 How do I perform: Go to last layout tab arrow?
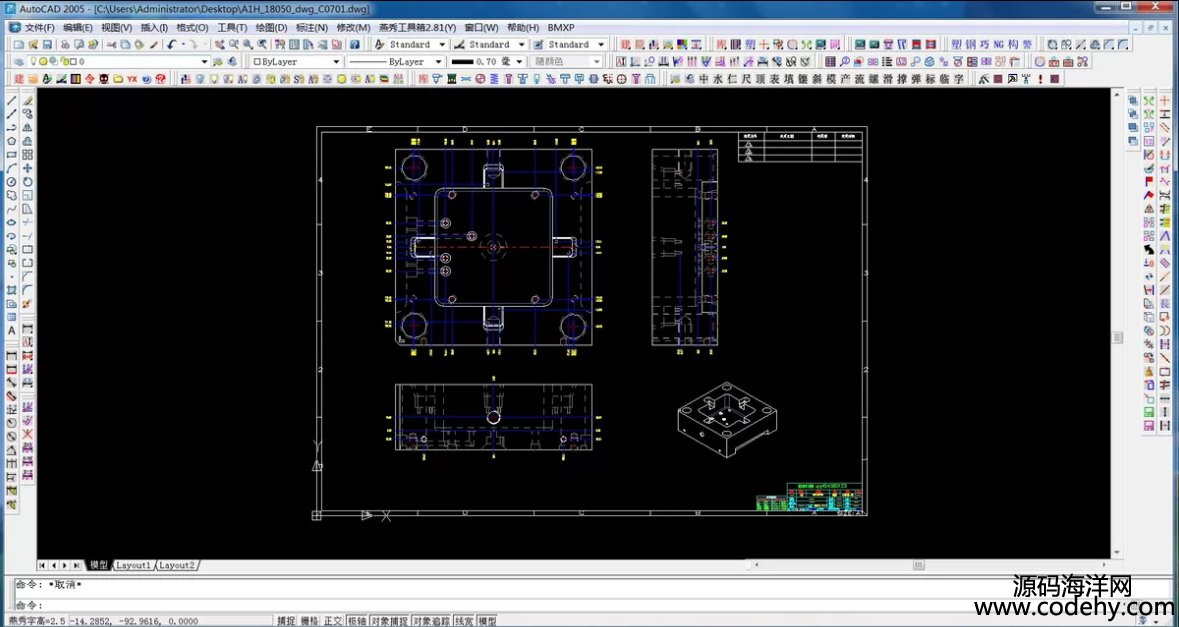[77, 565]
